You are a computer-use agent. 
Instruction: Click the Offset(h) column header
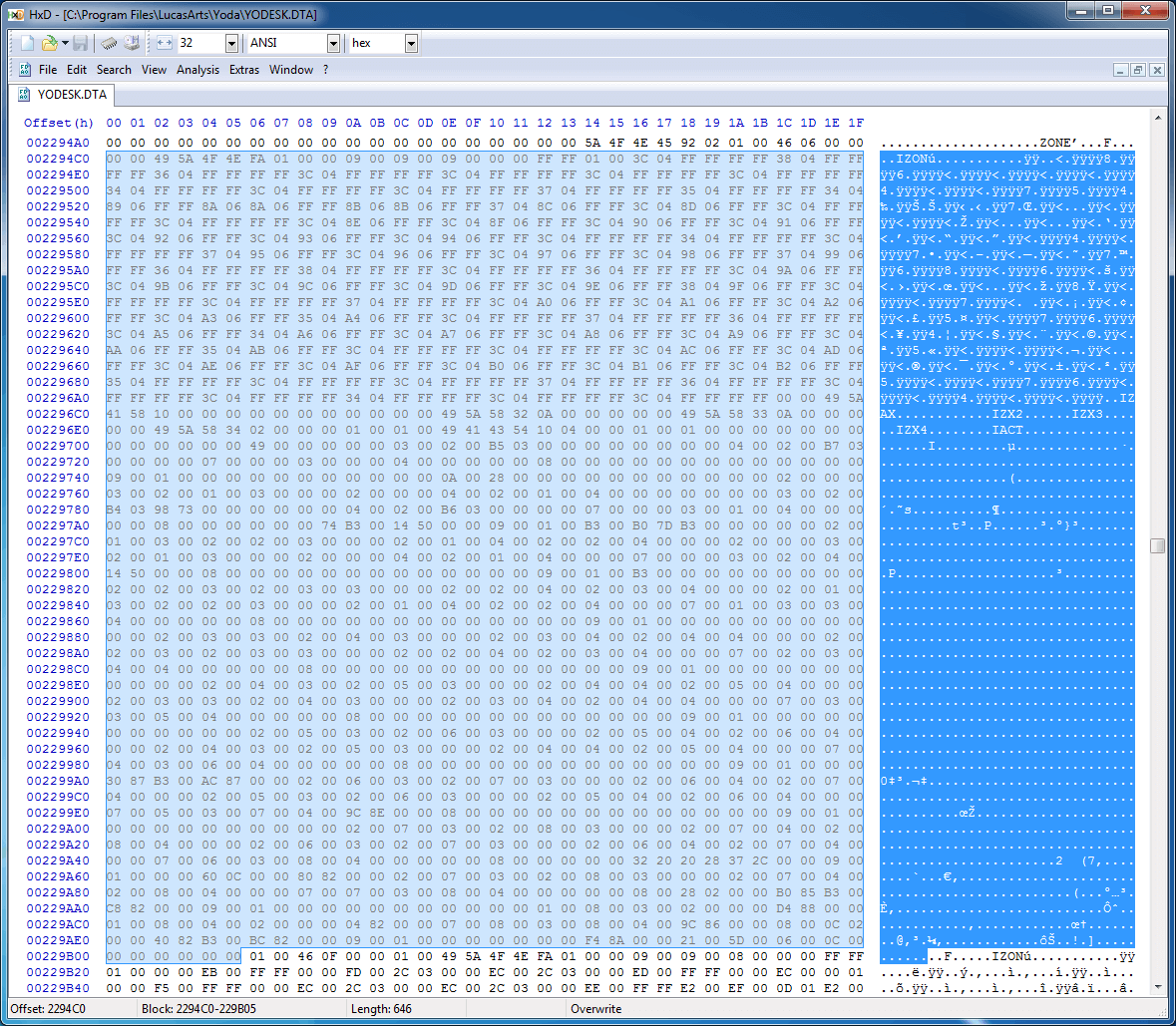[59, 123]
